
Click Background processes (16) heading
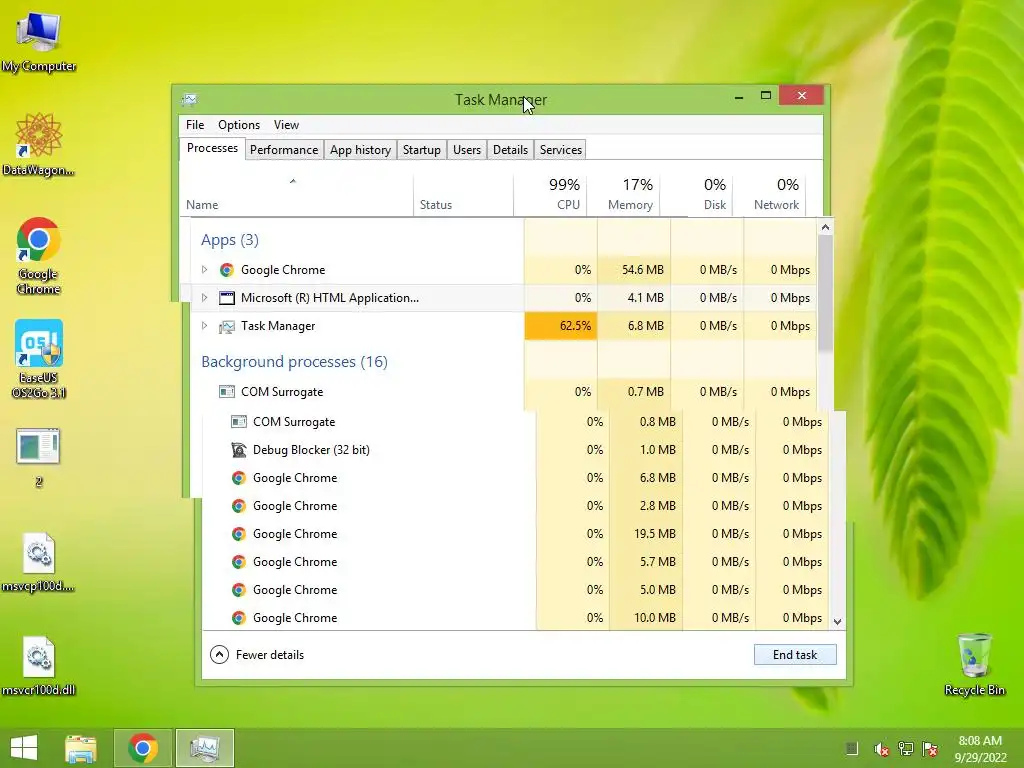[x=295, y=362]
